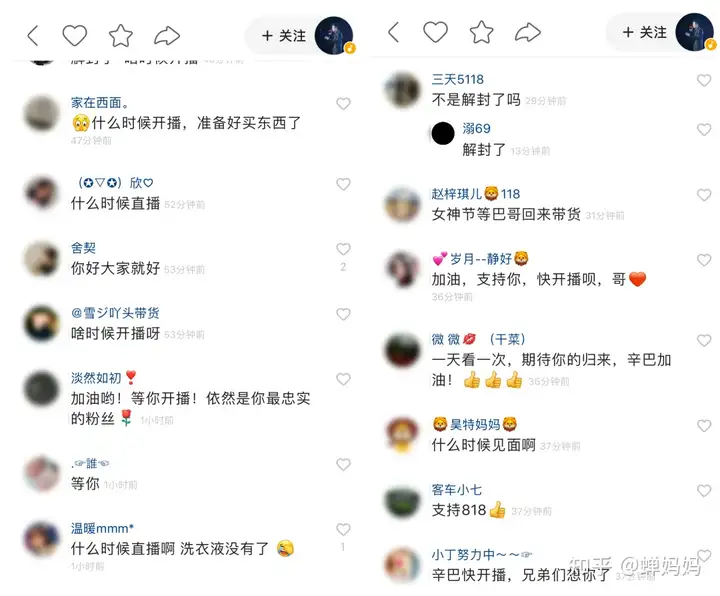Click the + 关注 follow button on right
Image resolution: width=720 pixels, height=596 pixels.
point(645,32)
